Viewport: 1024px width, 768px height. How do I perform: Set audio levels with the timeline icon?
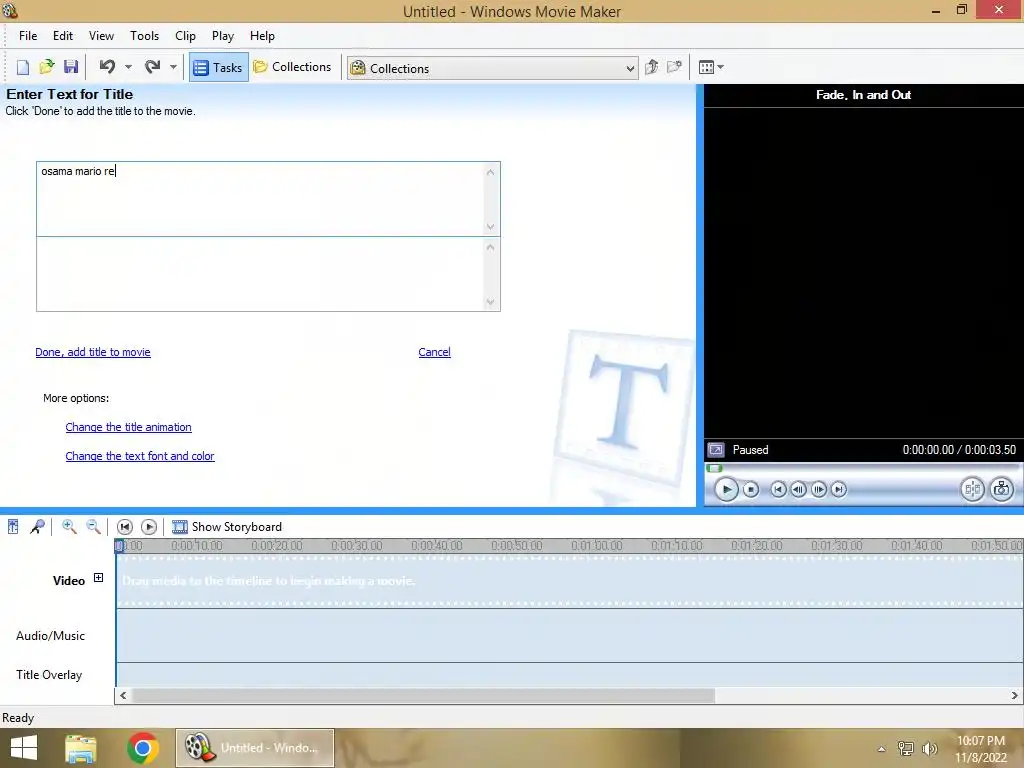click(13, 526)
